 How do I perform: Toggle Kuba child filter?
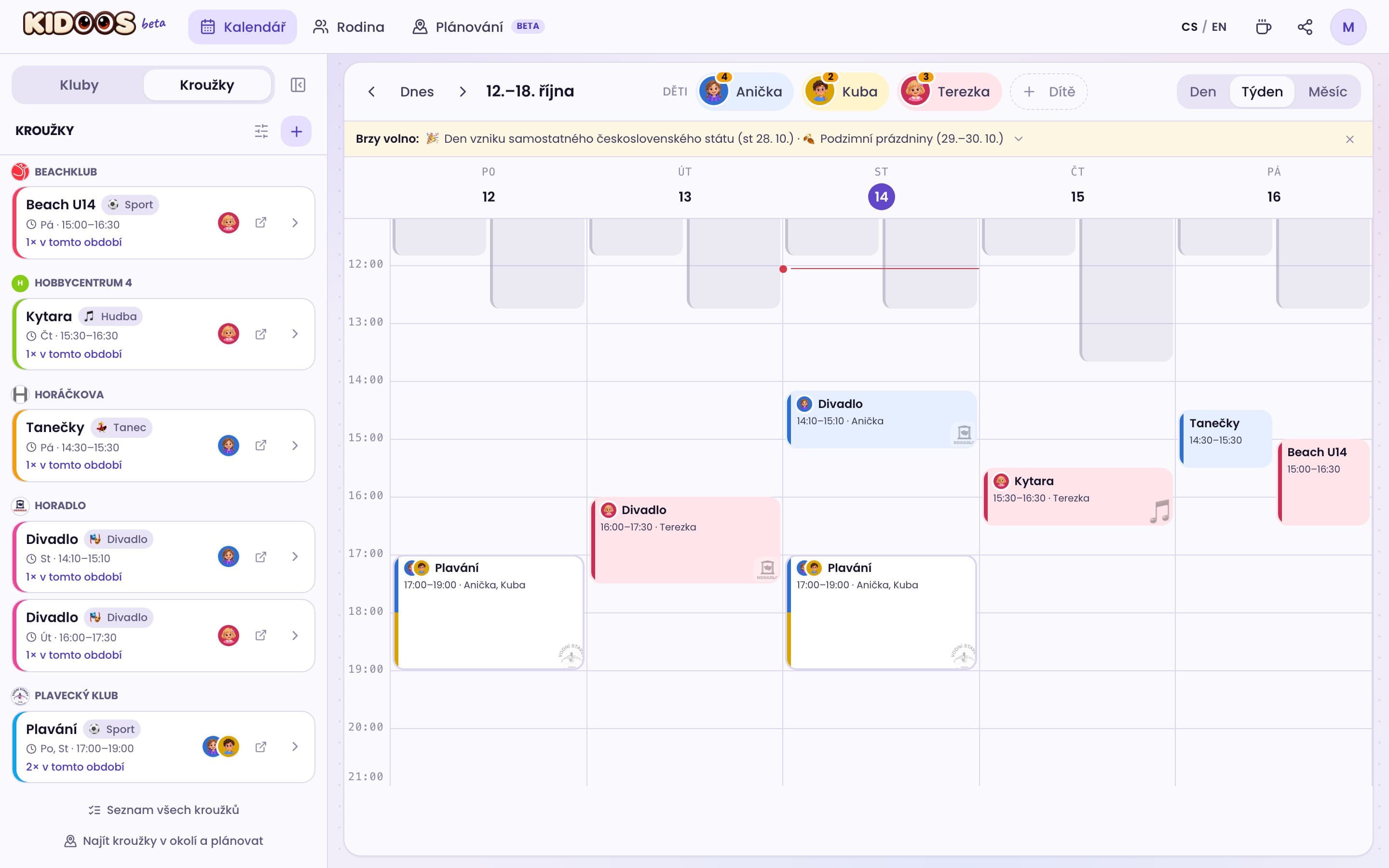(845, 92)
